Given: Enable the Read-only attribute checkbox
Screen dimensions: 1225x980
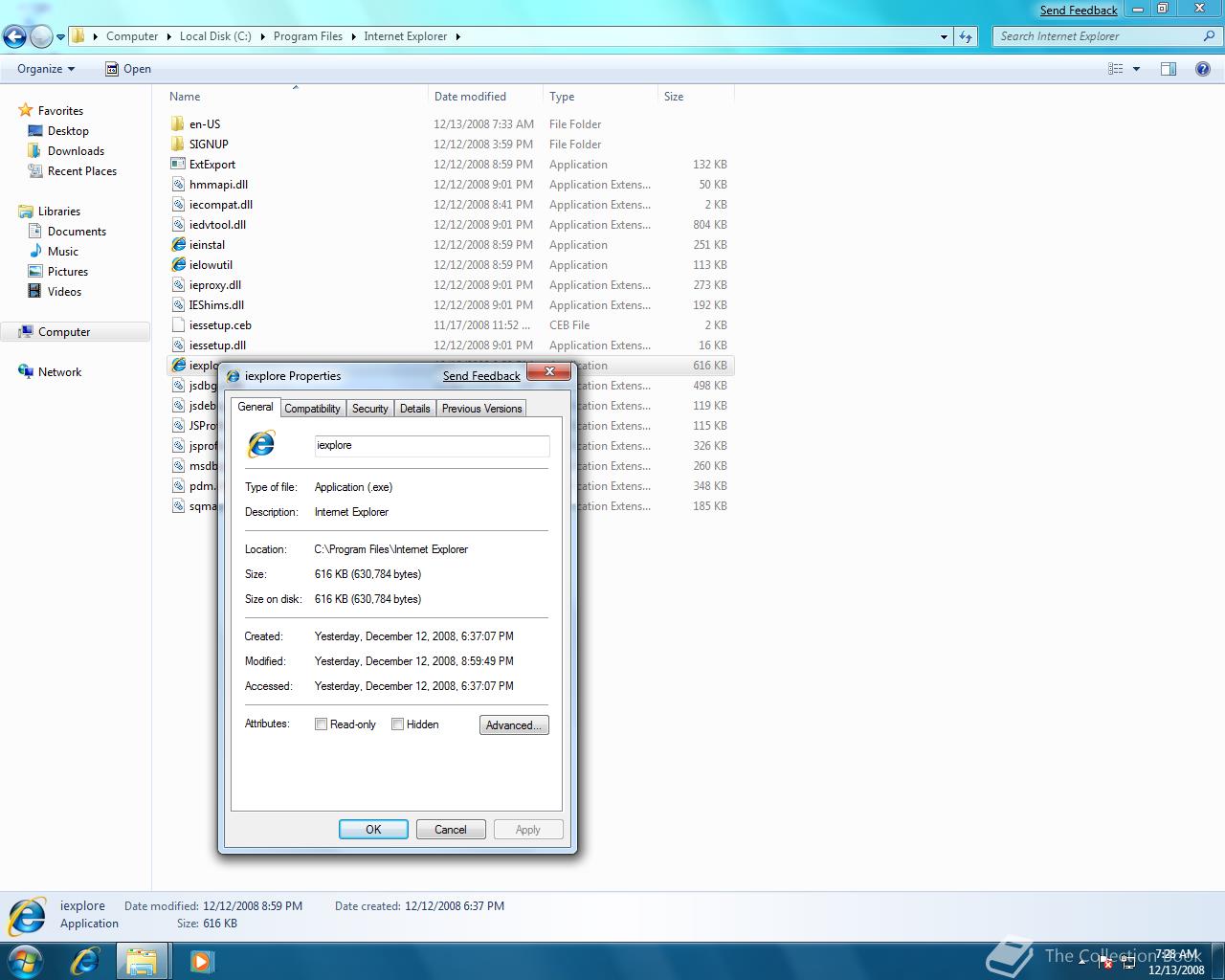Looking at the screenshot, I should pyautogui.click(x=322, y=724).
